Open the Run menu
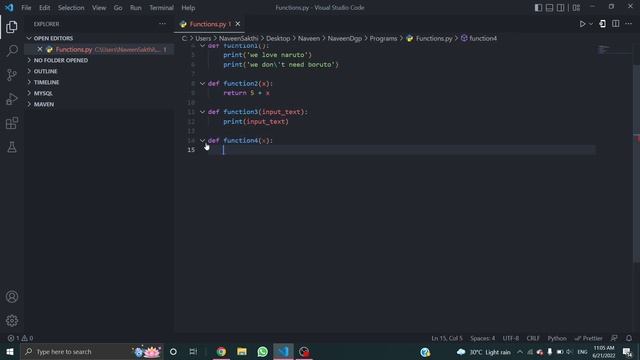The height and width of the screenshot is (360, 640). [x=136, y=8]
